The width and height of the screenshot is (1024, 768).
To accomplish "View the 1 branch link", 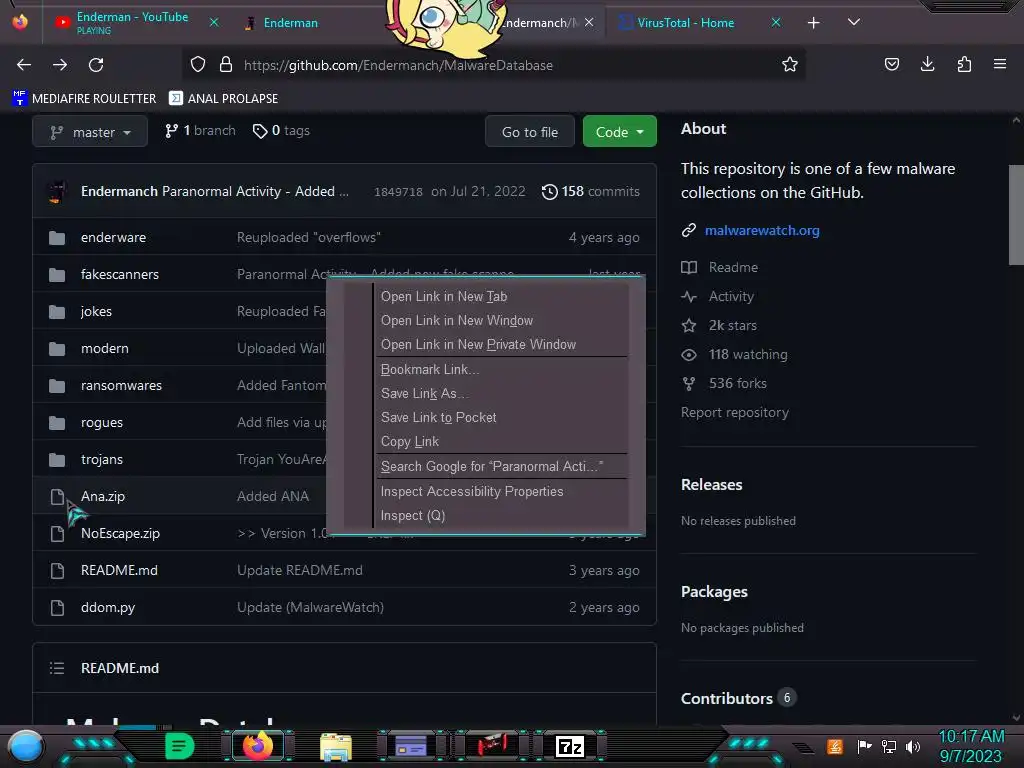I will (200, 131).
